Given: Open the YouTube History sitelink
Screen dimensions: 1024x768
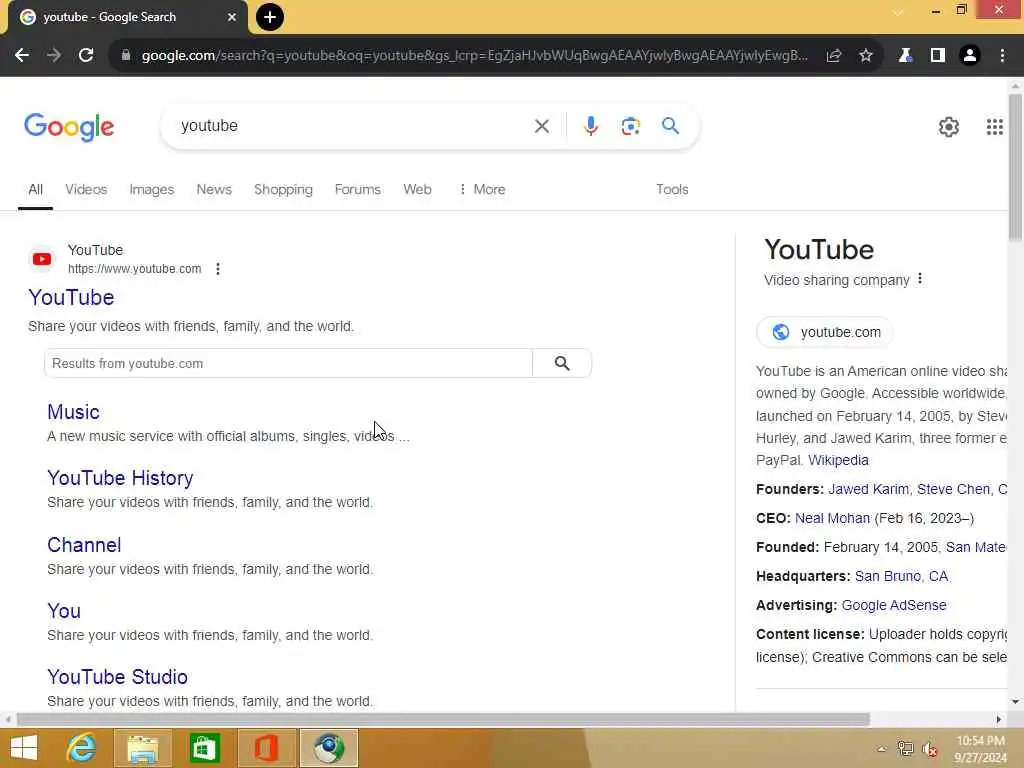Looking at the screenshot, I should [x=120, y=478].
